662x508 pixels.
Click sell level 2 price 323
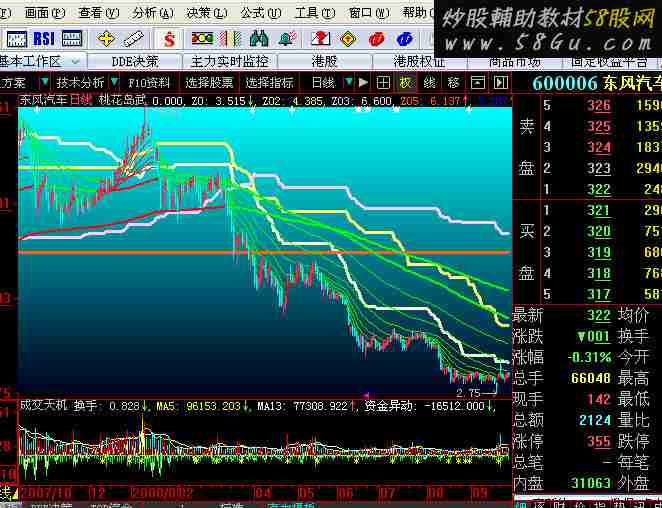[599, 168]
